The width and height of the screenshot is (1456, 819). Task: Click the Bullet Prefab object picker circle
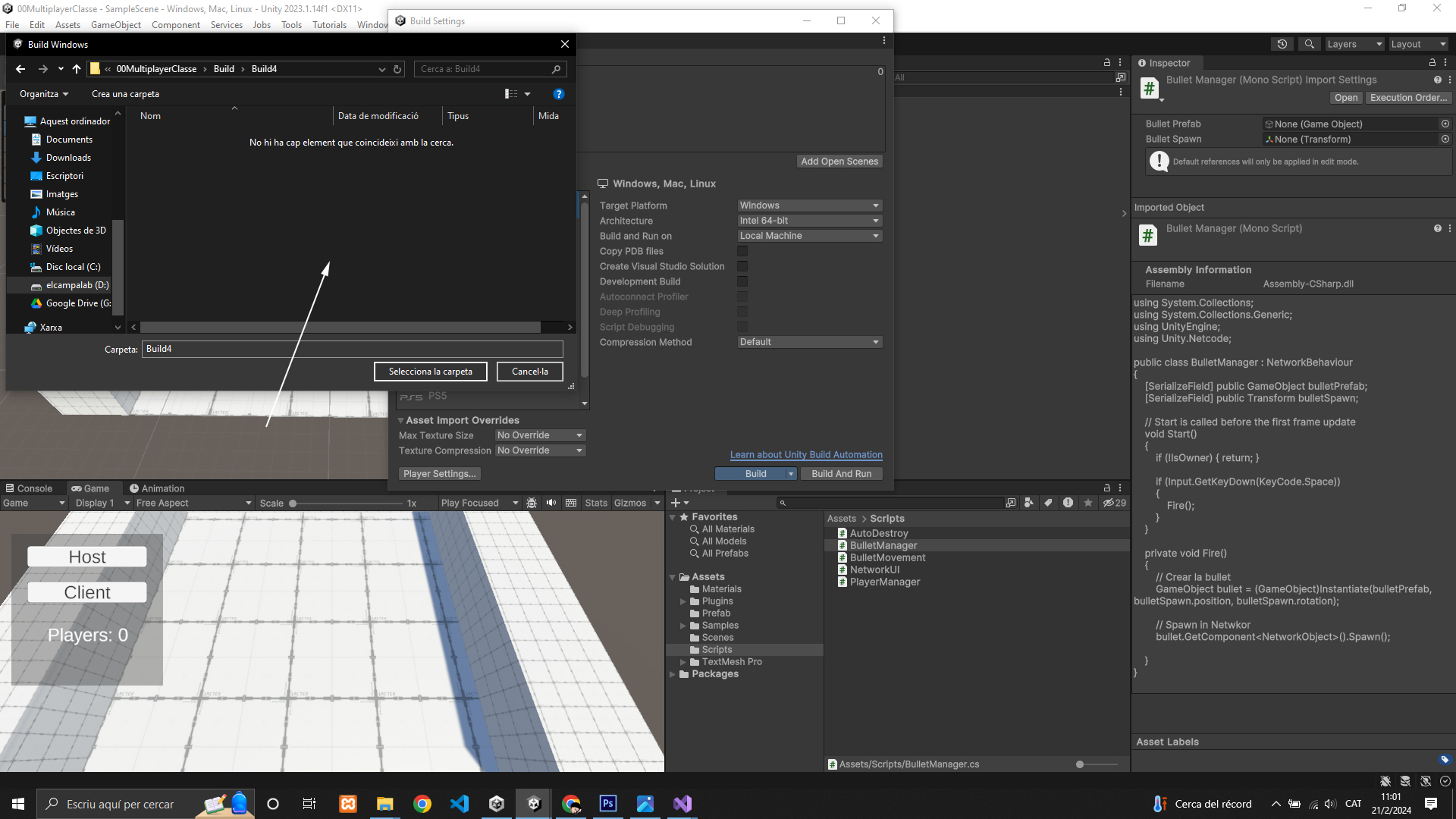1445,124
